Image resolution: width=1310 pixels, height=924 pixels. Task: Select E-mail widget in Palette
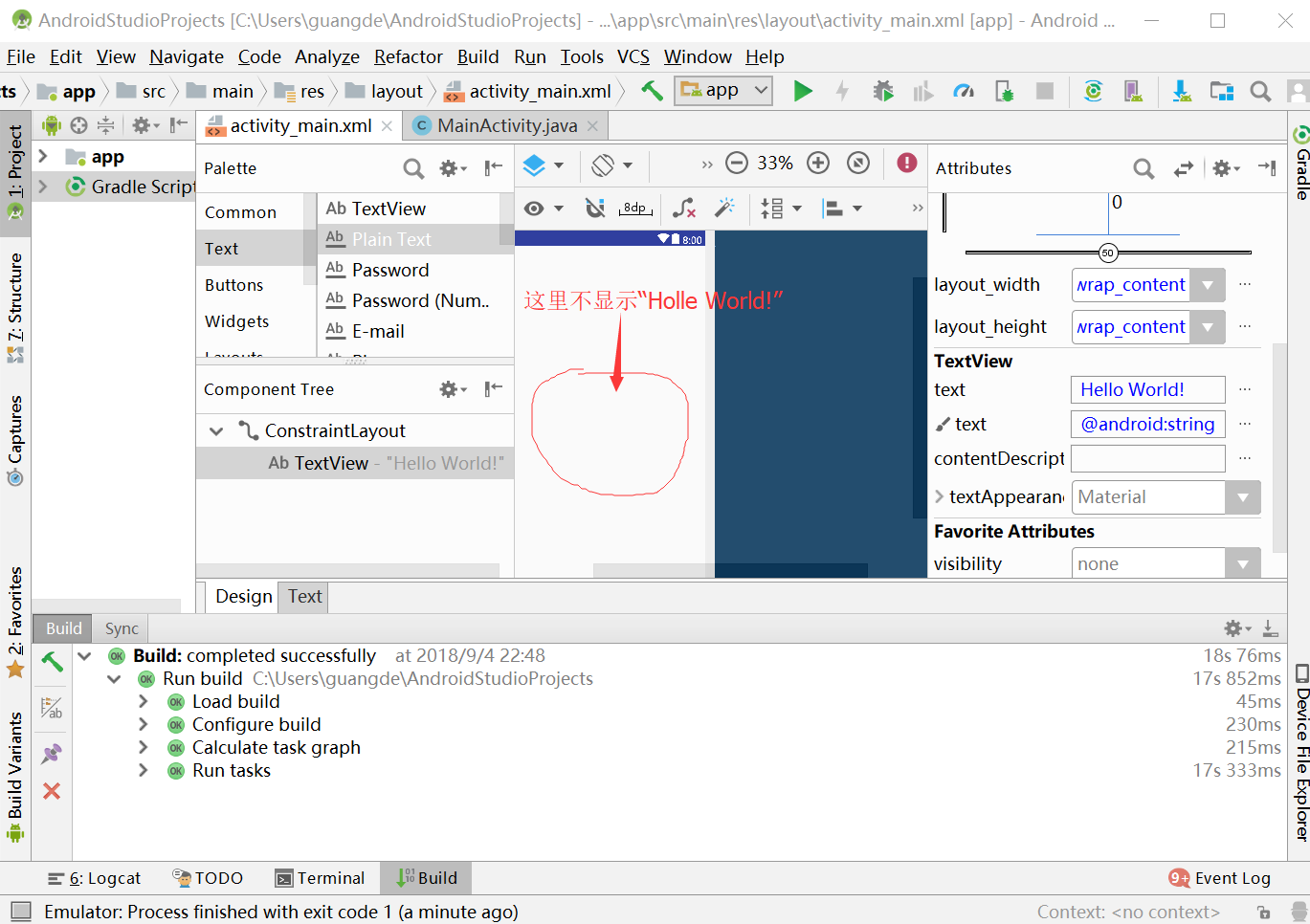point(366,331)
